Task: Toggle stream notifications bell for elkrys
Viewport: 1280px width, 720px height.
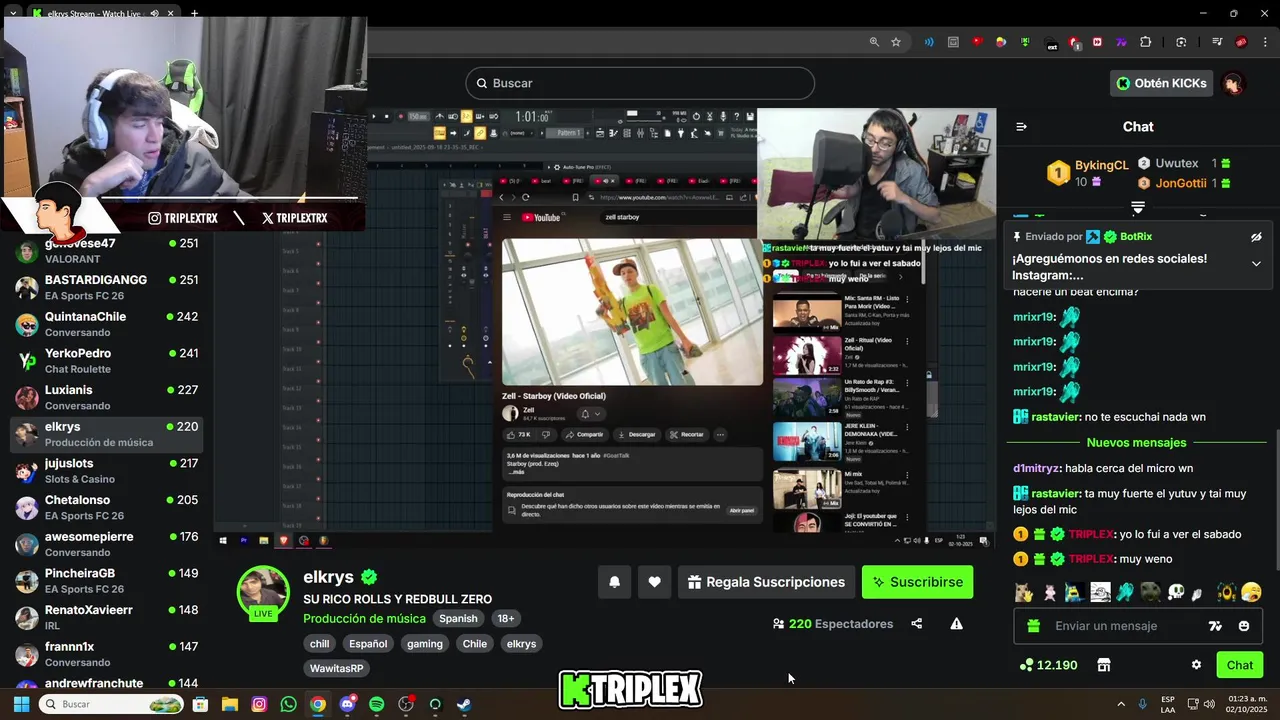Action: tap(615, 582)
